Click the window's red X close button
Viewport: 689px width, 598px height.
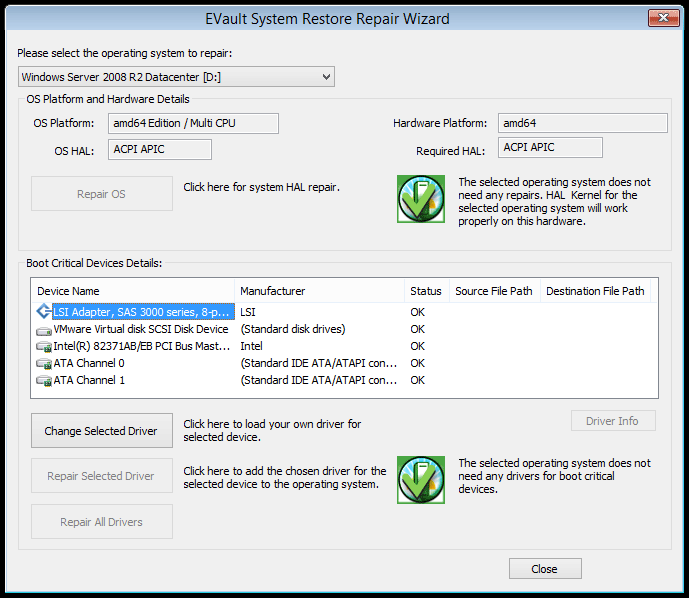664,18
